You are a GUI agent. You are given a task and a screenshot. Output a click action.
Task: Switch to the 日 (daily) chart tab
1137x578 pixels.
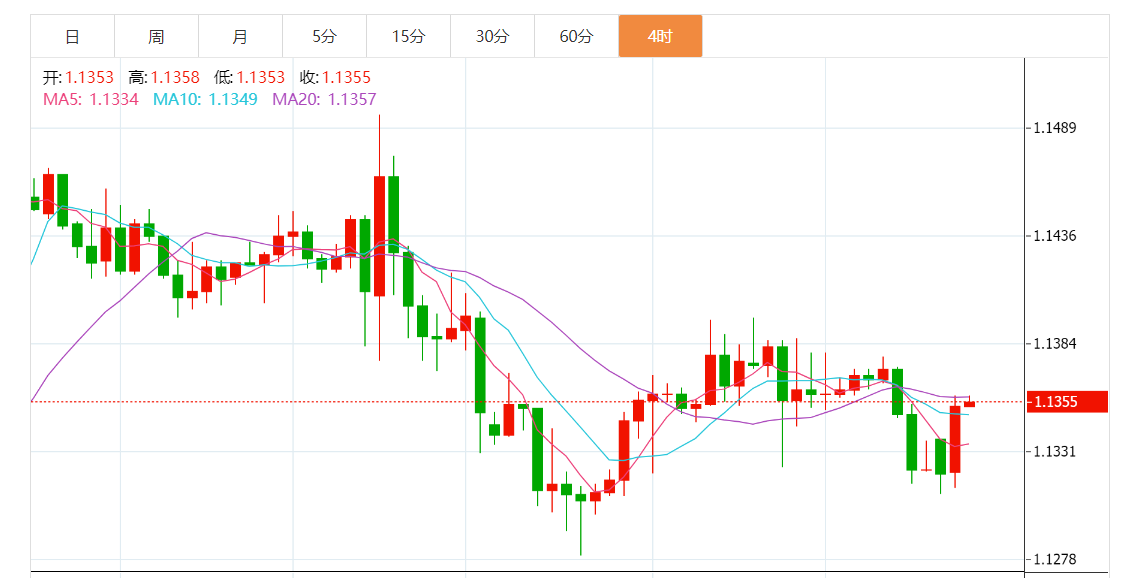pyautogui.click(x=72, y=37)
